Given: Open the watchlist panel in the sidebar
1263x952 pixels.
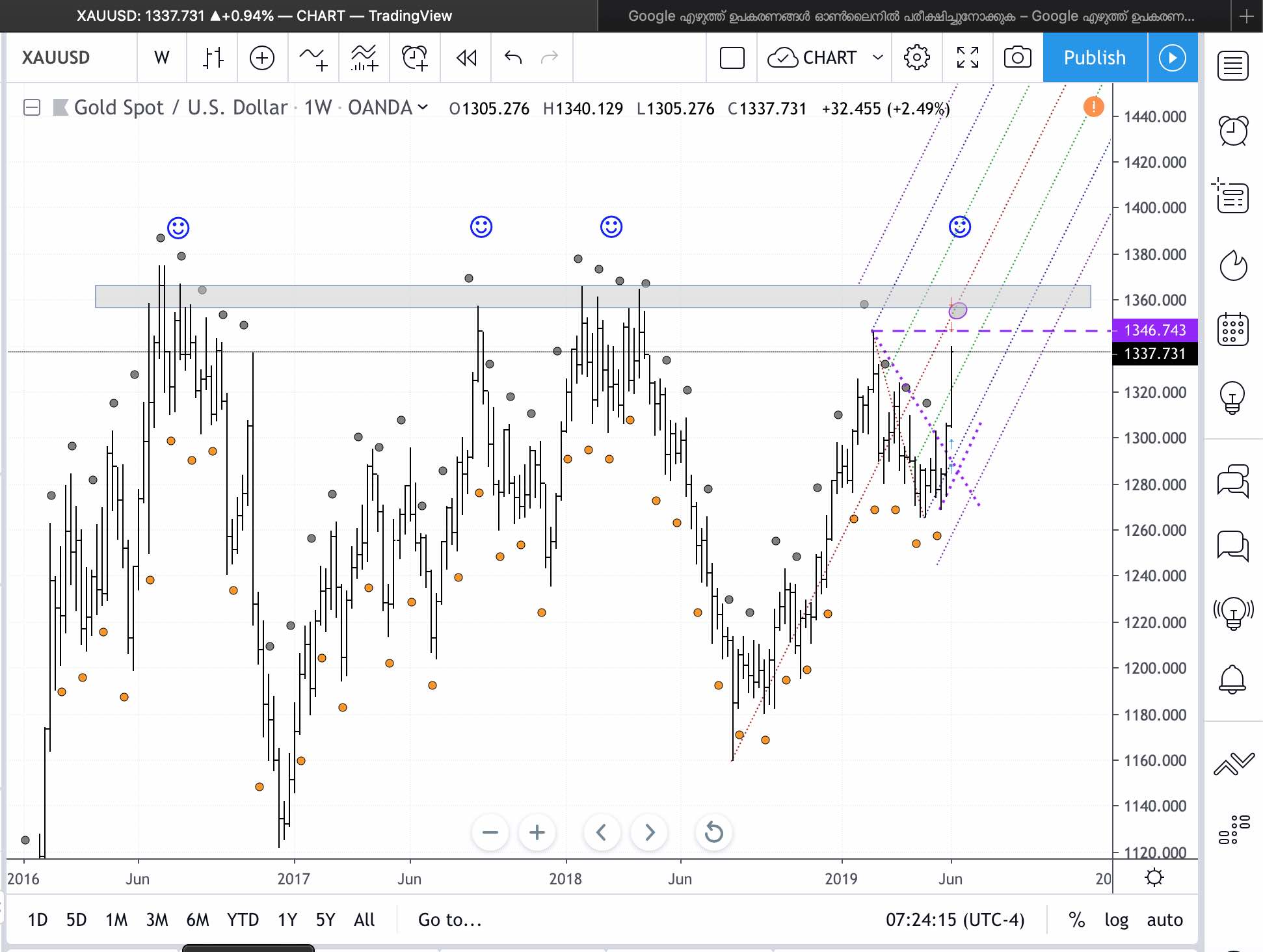Looking at the screenshot, I should [x=1234, y=65].
